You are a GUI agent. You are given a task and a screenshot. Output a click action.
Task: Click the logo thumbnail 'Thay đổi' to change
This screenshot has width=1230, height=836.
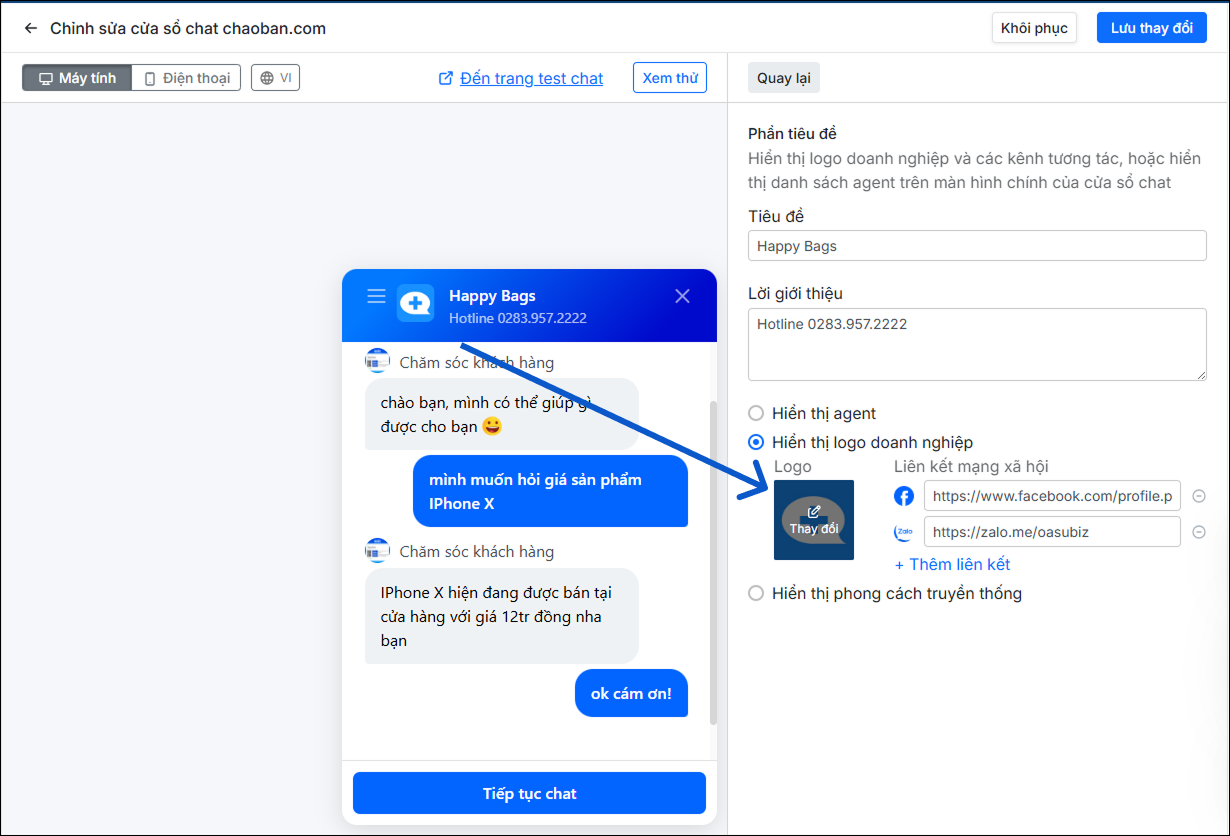click(814, 520)
